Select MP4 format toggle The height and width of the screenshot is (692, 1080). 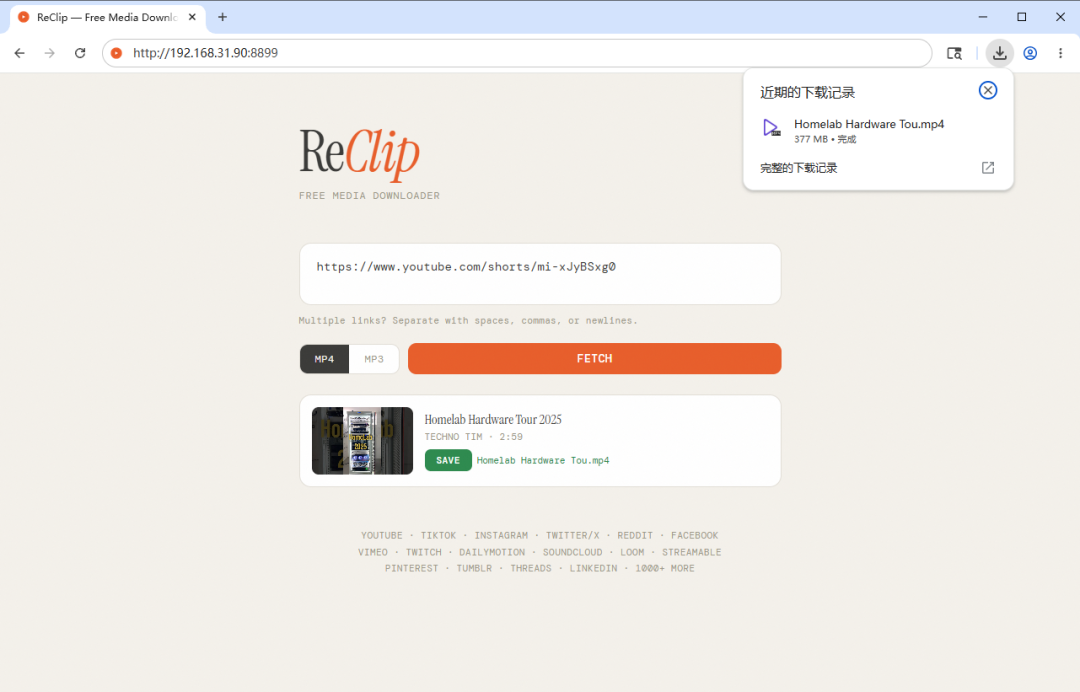(324, 359)
